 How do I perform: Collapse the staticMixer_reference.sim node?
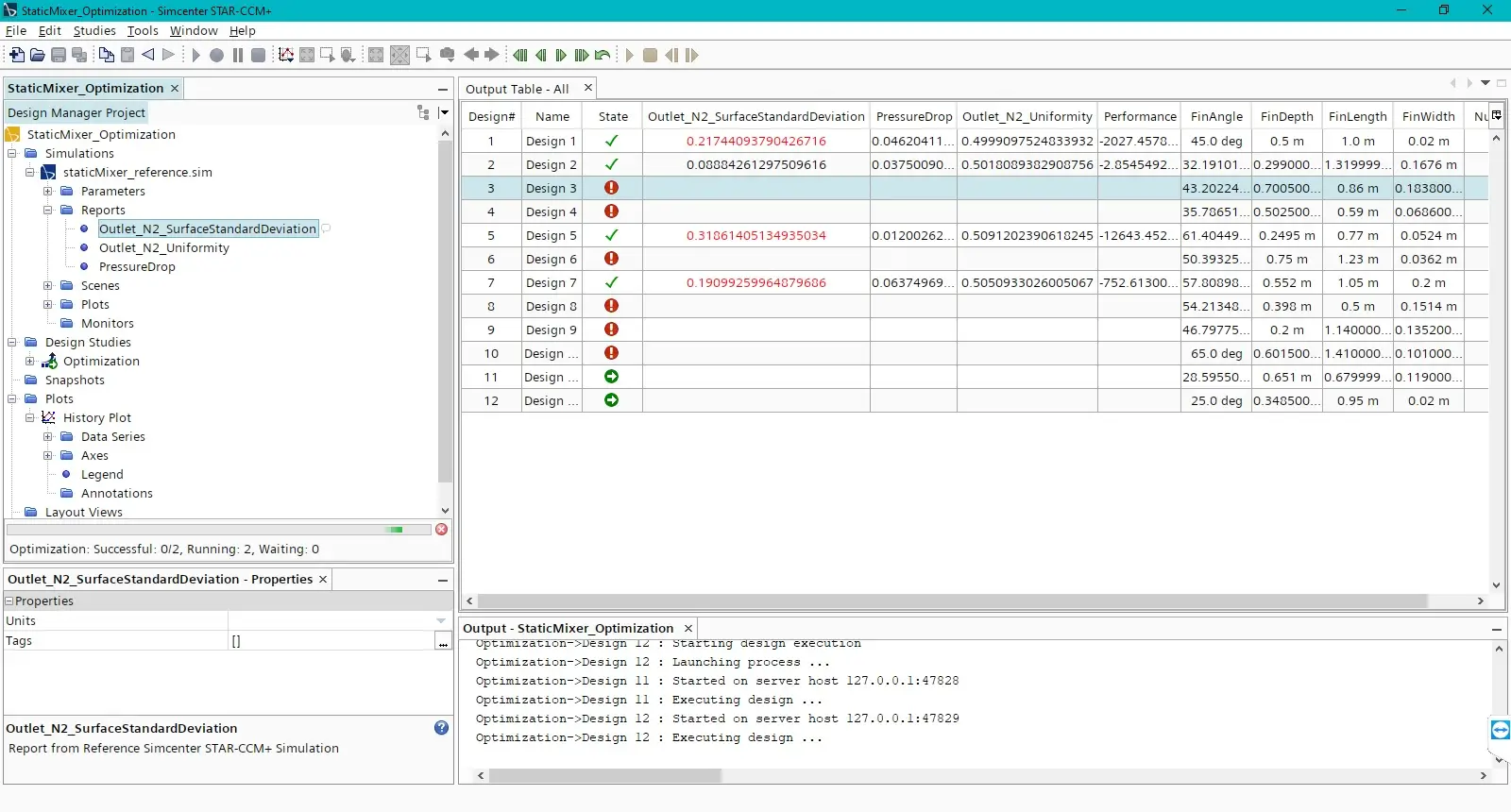click(x=30, y=172)
